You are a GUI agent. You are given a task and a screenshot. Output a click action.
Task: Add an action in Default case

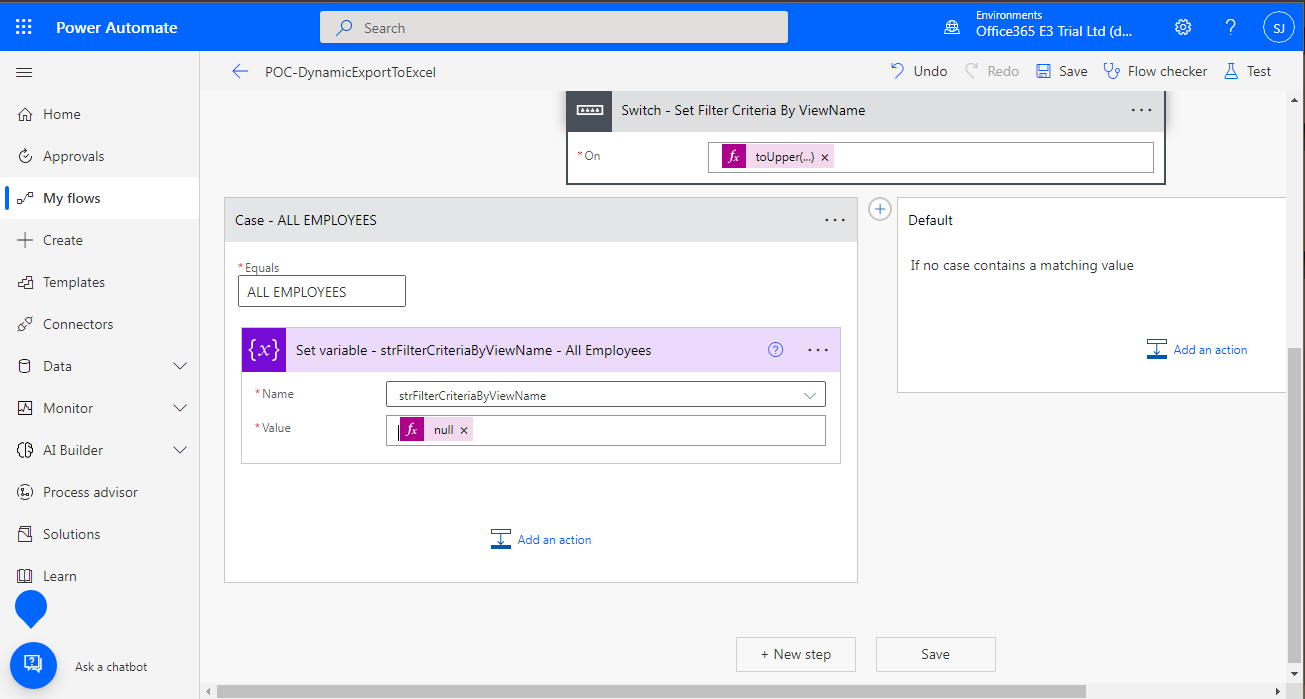click(1197, 350)
